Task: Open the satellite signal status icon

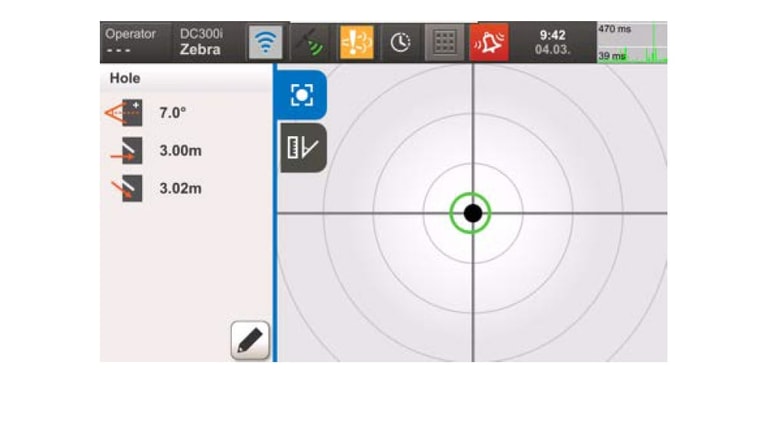Action: (311, 43)
